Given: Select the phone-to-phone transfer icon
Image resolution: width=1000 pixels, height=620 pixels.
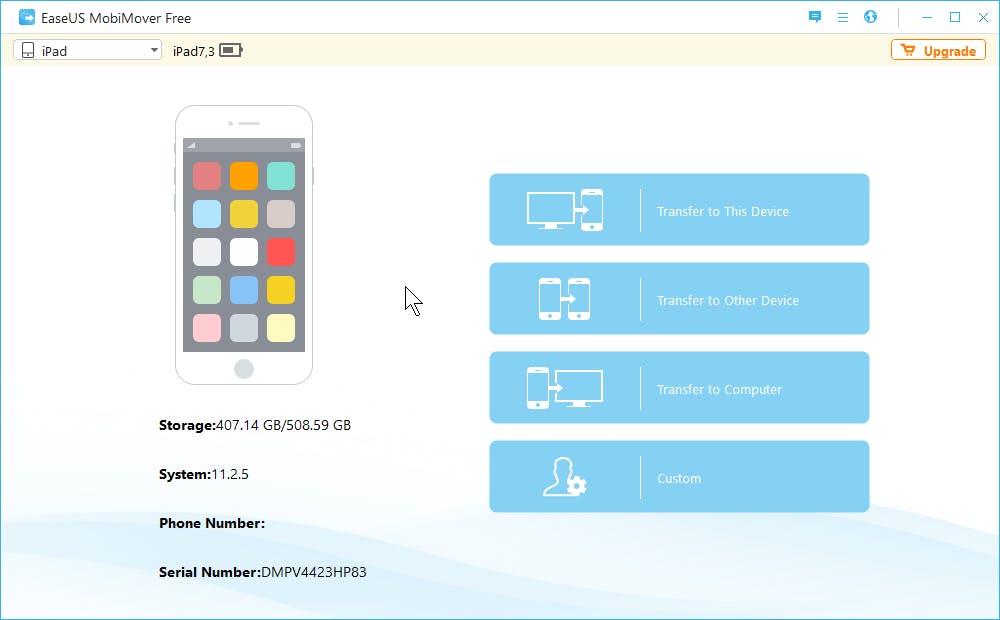Looking at the screenshot, I should (x=564, y=298).
